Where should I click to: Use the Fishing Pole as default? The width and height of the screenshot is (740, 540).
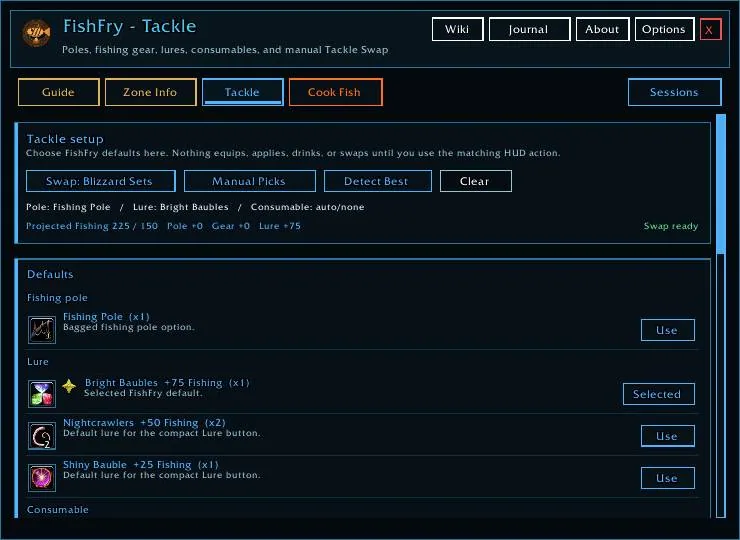[667, 330]
